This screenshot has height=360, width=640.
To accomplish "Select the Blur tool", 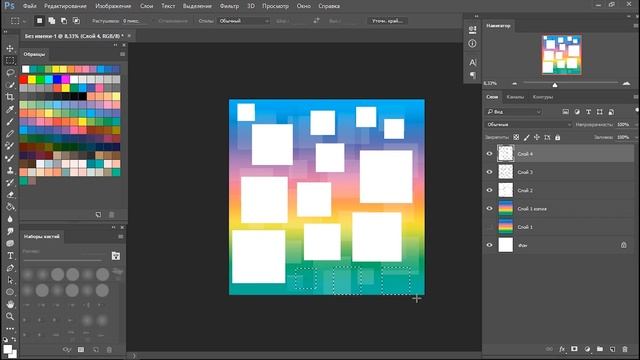I will 10,219.
